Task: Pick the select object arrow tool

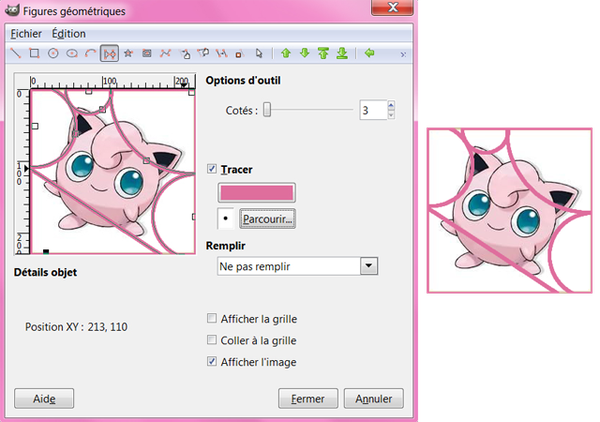Action: click(x=259, y=53)
